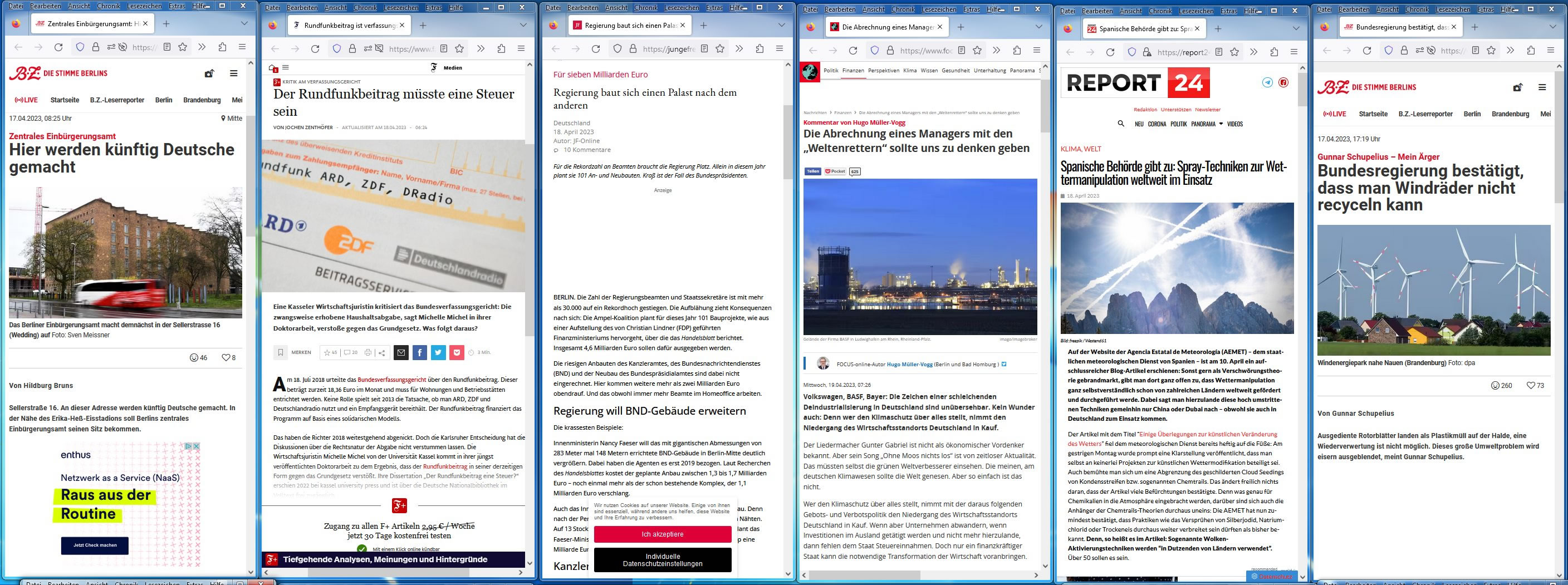Click smiley reaction count 260
This screenshot has height=585, width=1568.
1501,385
